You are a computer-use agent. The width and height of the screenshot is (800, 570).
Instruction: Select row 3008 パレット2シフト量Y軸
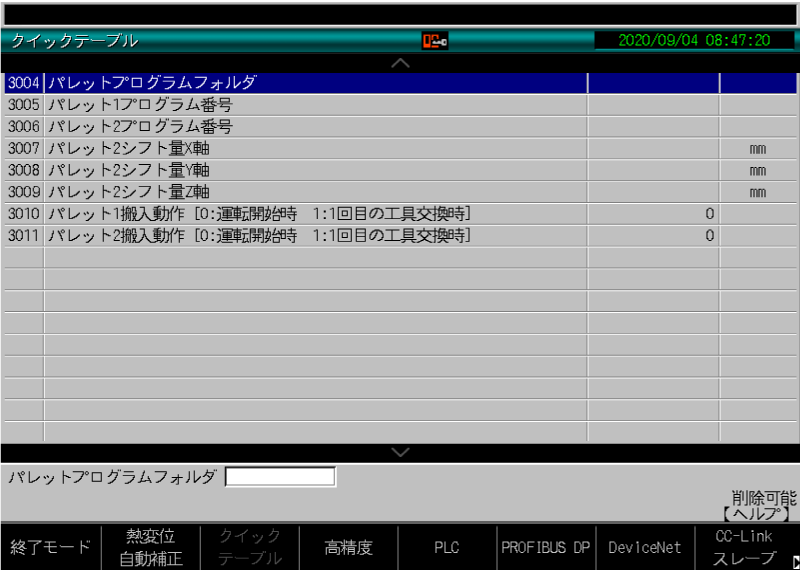401,170
